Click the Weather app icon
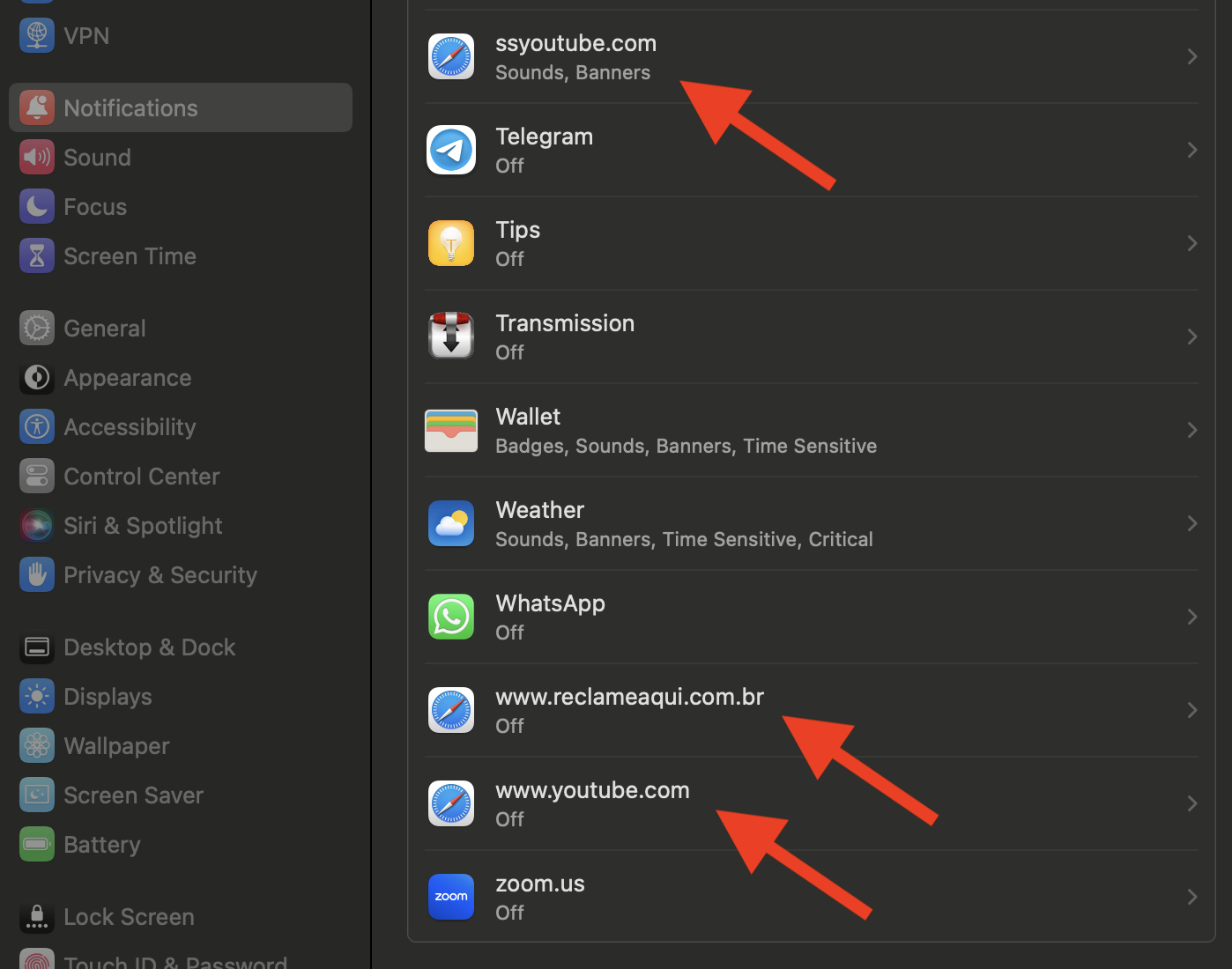Viewport: 1232px width, 969px height. coord(451,523)
